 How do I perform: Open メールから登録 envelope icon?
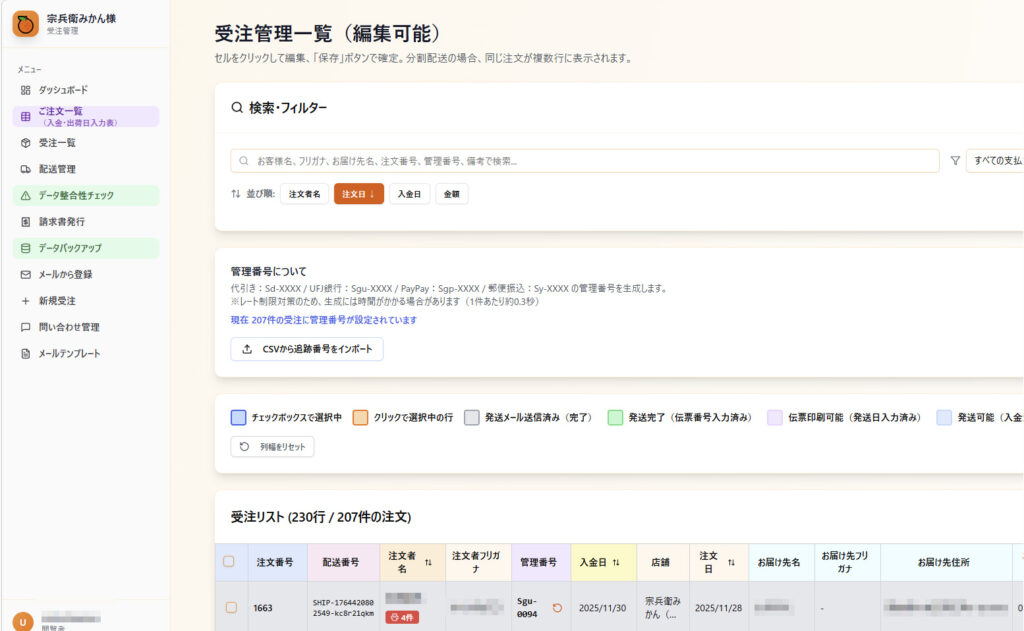click(x=25, y=274)
